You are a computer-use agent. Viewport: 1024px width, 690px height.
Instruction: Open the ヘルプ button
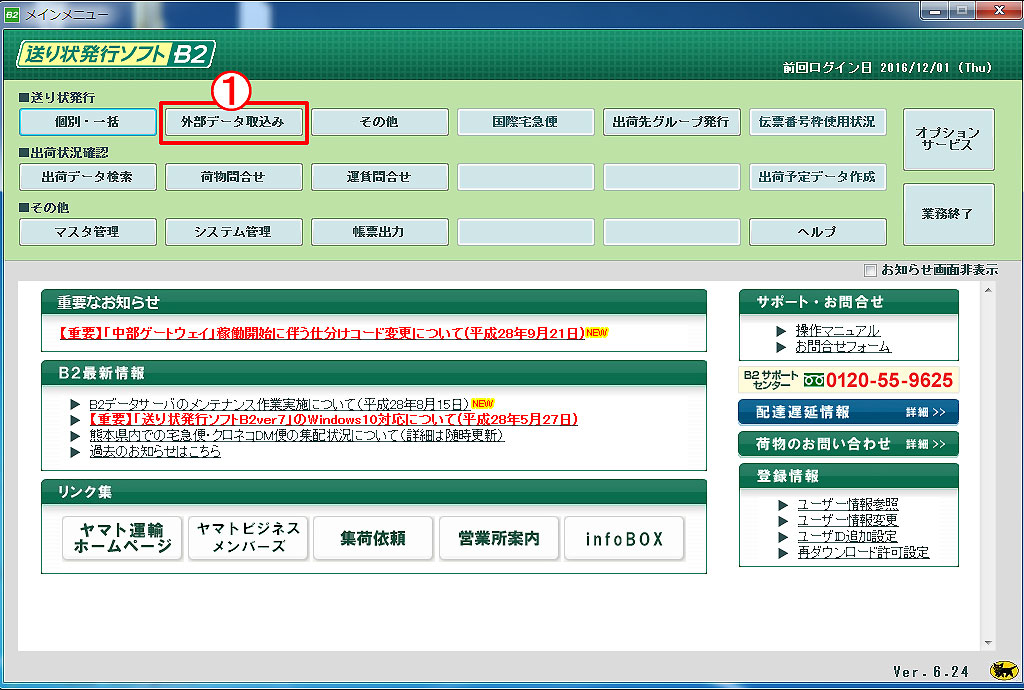point(817,232)
